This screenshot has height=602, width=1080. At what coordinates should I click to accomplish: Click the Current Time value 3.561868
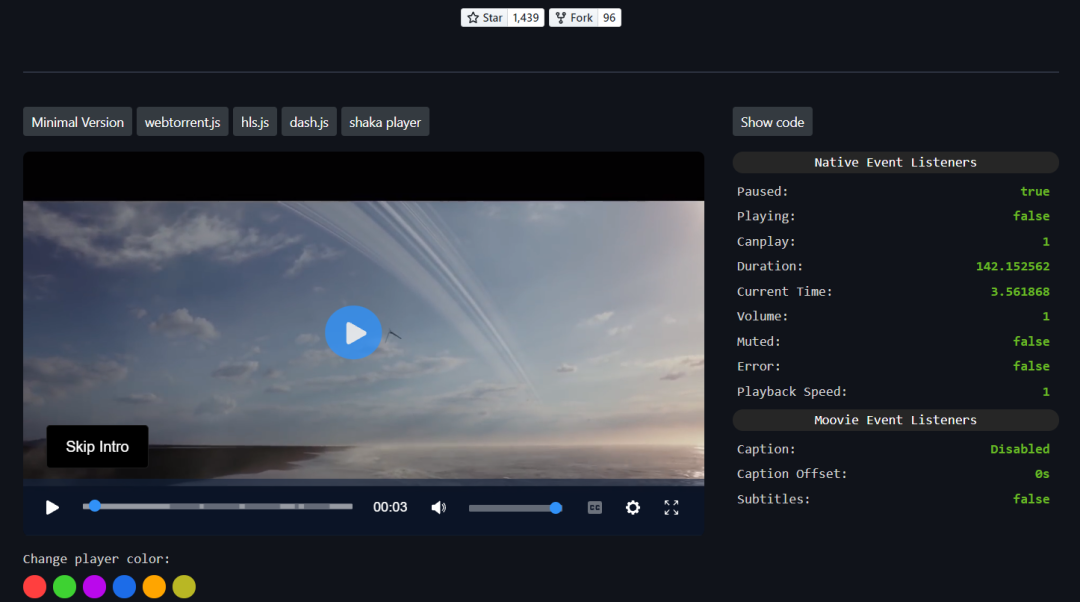(1020, 291)
